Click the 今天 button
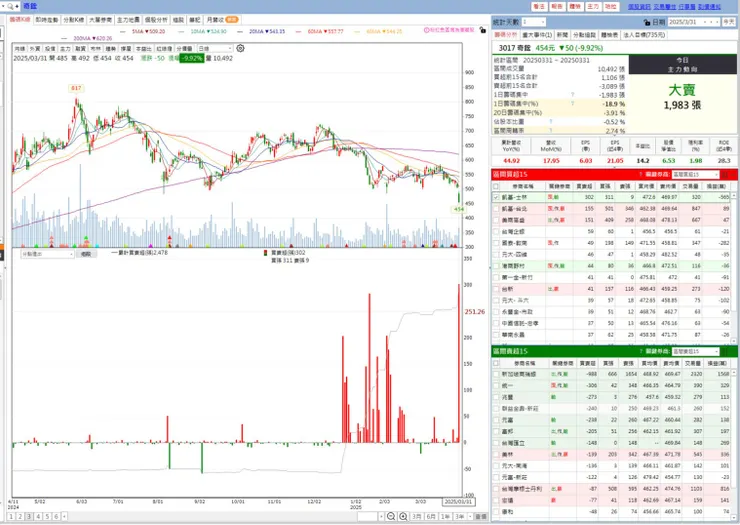Viewport: 740px width, 525px height. 729,22
